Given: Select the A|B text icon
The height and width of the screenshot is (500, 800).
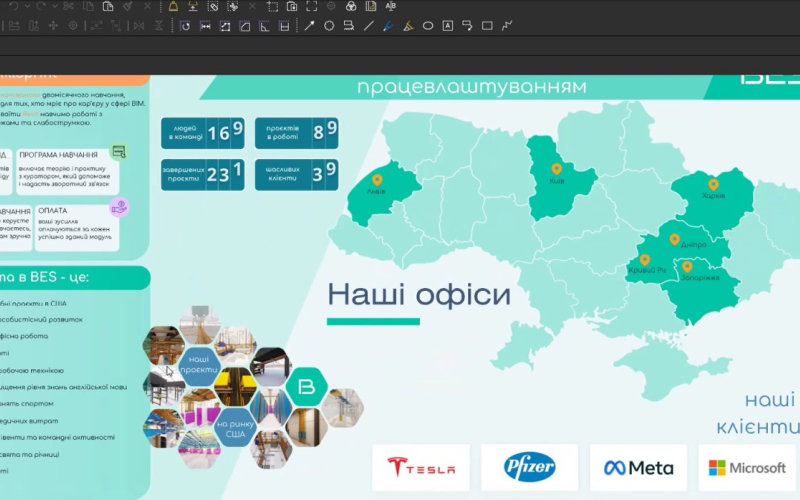Looking at the screenshot, I should 391,6.
